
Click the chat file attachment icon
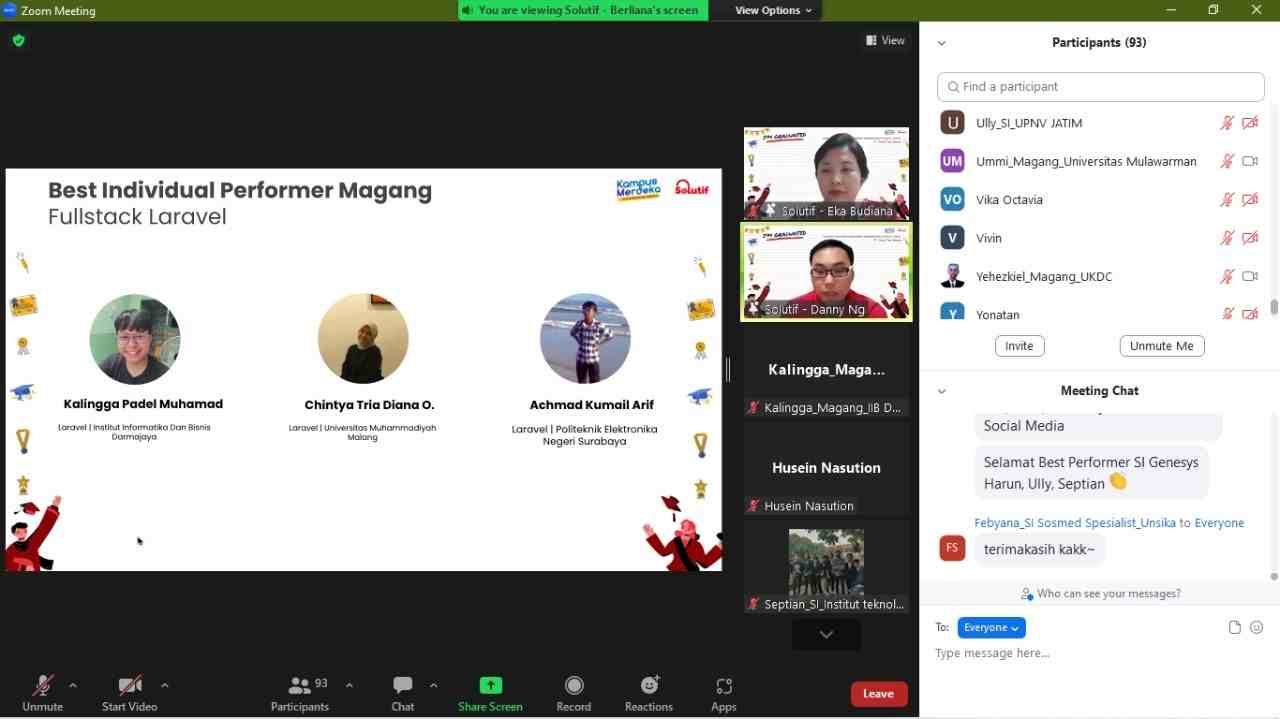[1235, 628]
